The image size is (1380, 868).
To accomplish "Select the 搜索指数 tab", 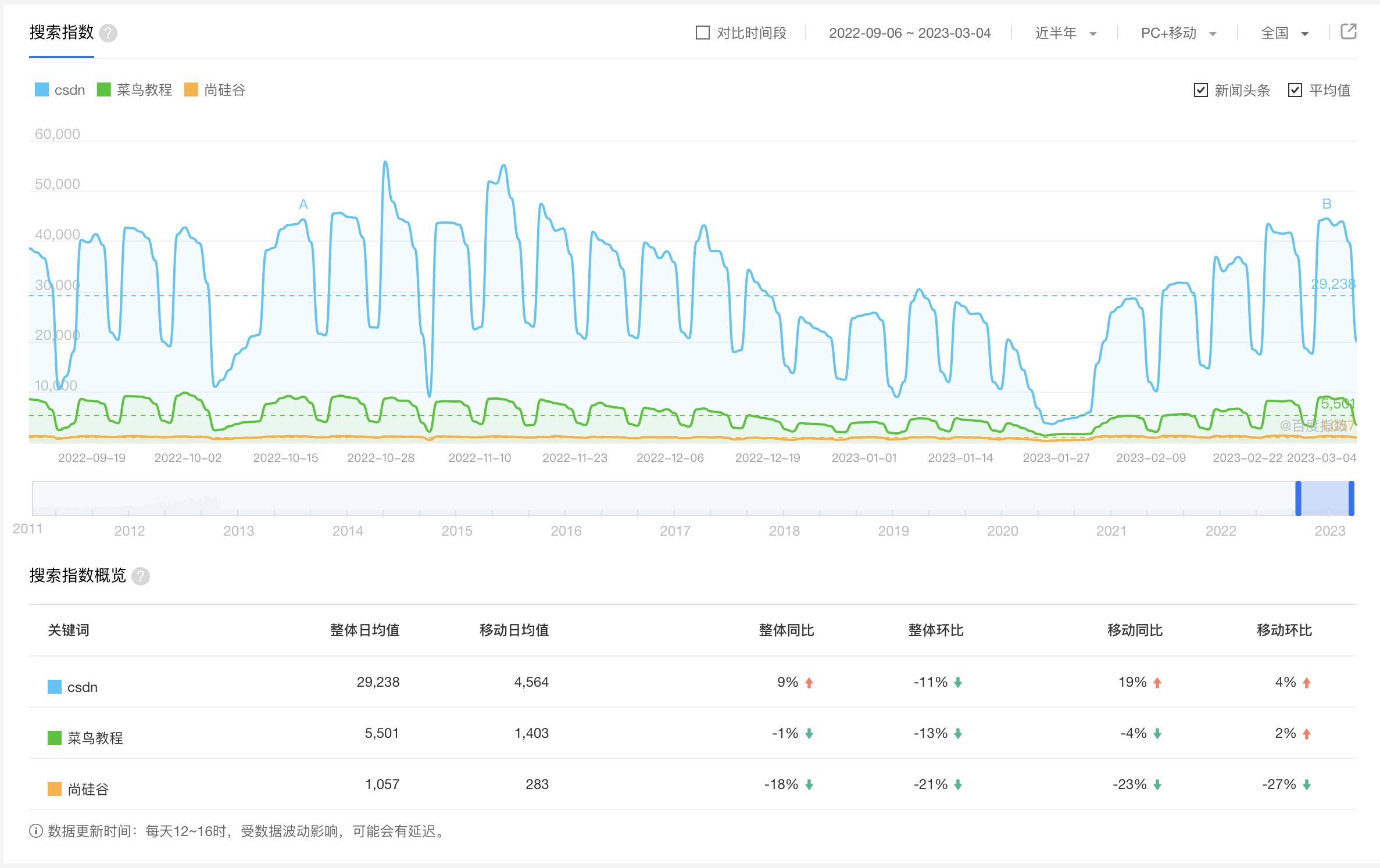I will 62,33.
